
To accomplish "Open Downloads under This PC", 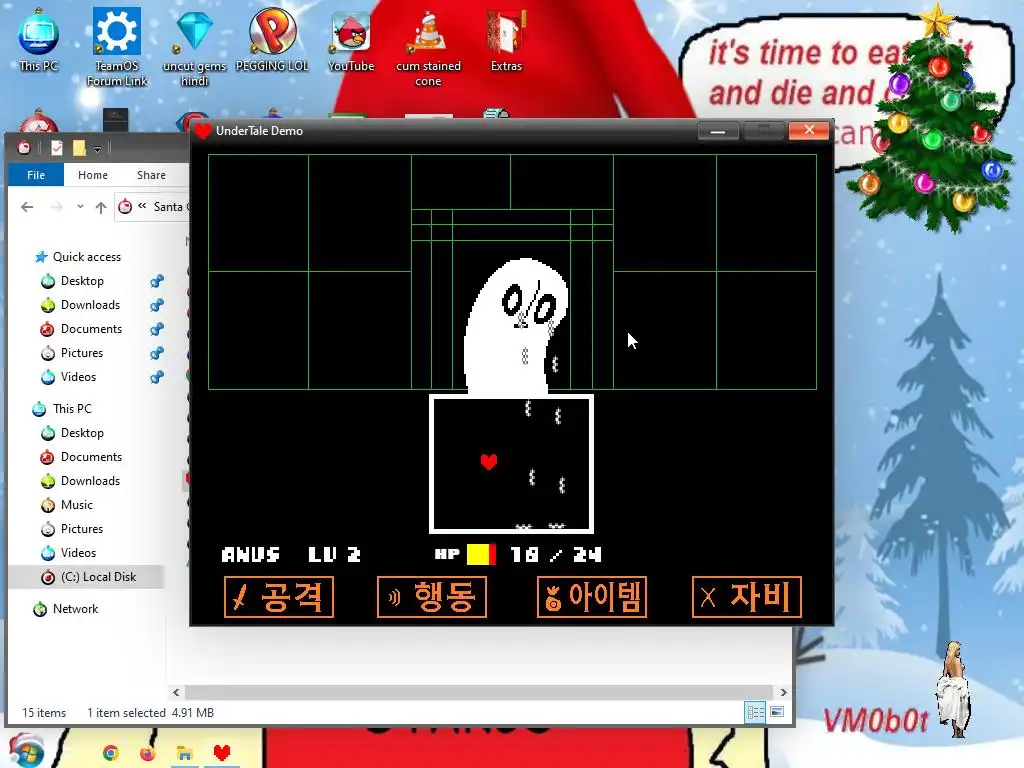I will click(x=90, y=481).
